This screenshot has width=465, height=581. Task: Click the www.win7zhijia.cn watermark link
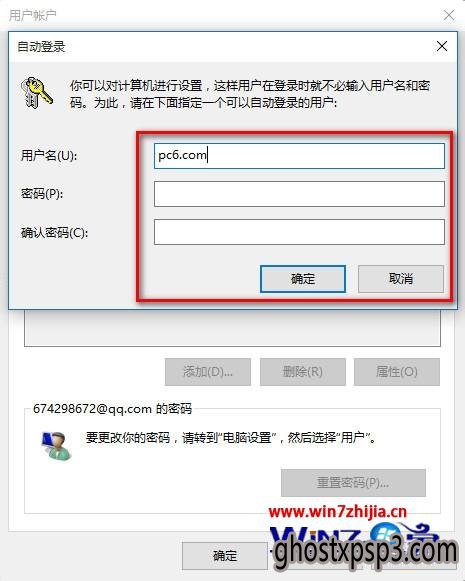(338, 512)
